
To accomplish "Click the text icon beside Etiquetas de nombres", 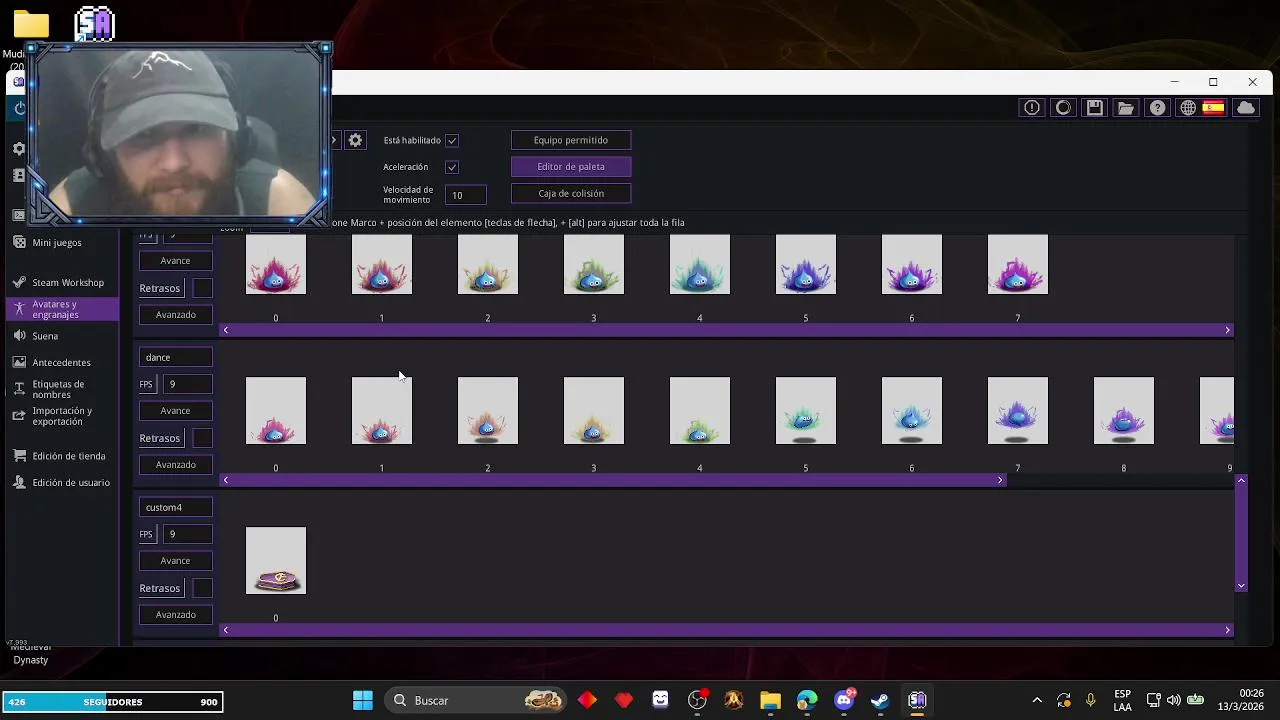I will click(19, 389).
